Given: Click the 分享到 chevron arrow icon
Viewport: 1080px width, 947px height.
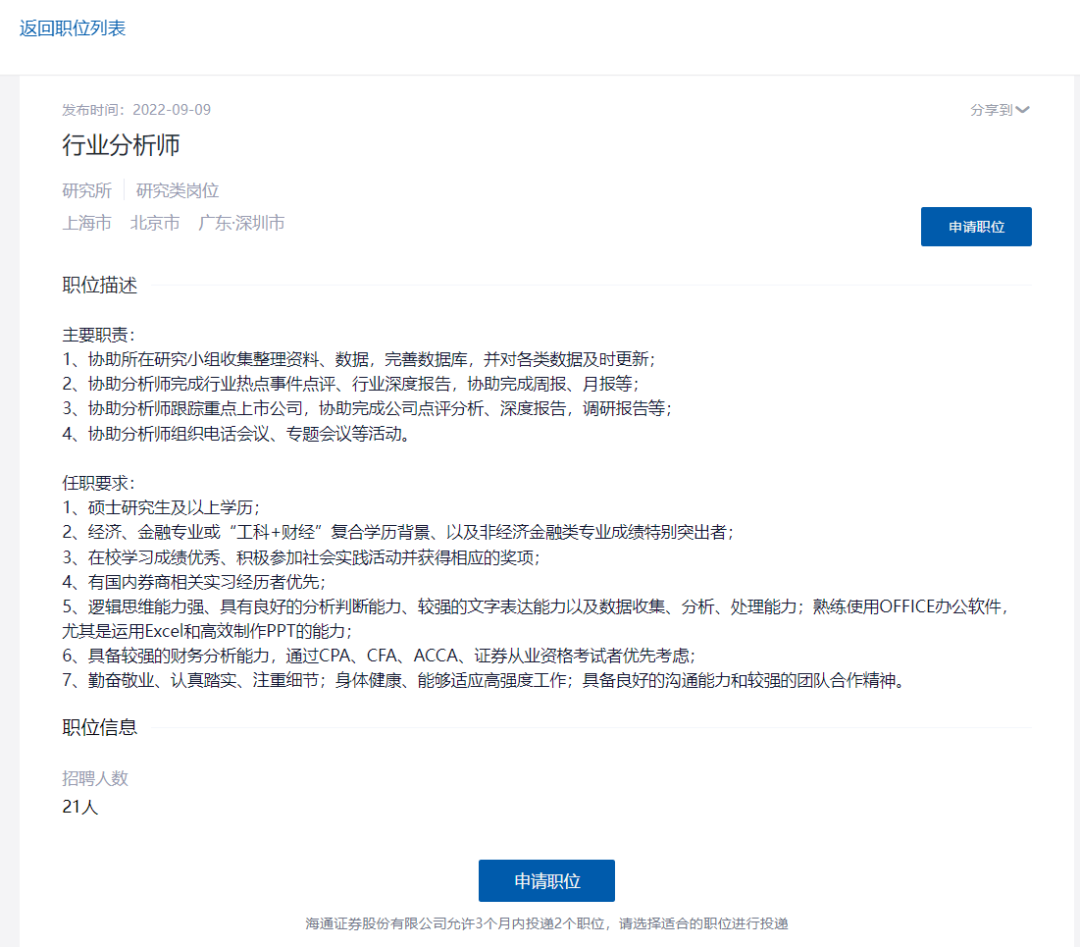Looking at the screenshot, I should [x=1023, y=110].
